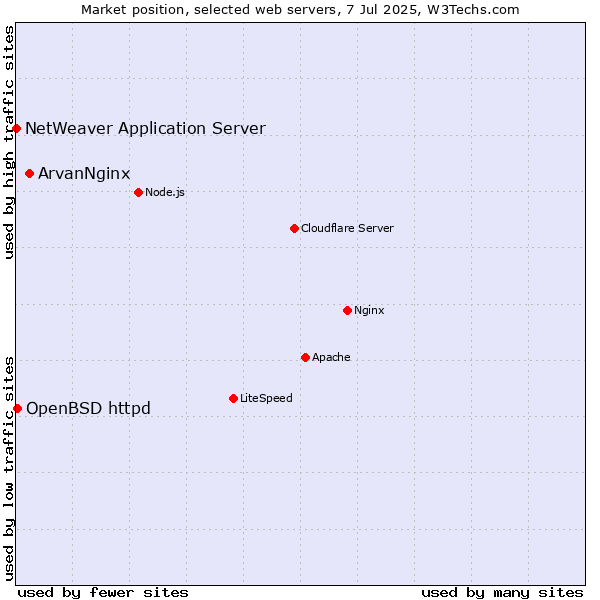Image resolution: width=600 pixels, height=600 pixels.
Task: Select the 'LiteSpeed' label text
Action: pyautogui.click(x=266, y=398)
